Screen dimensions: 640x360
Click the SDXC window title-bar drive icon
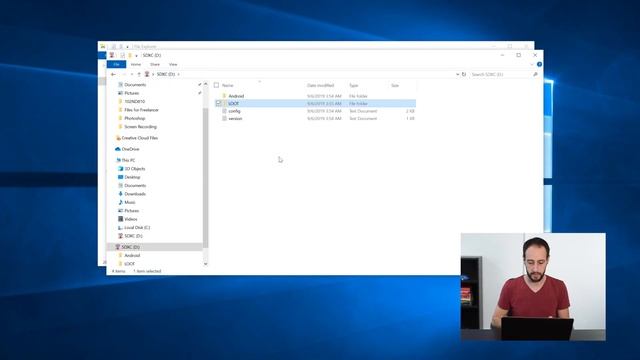112,56
